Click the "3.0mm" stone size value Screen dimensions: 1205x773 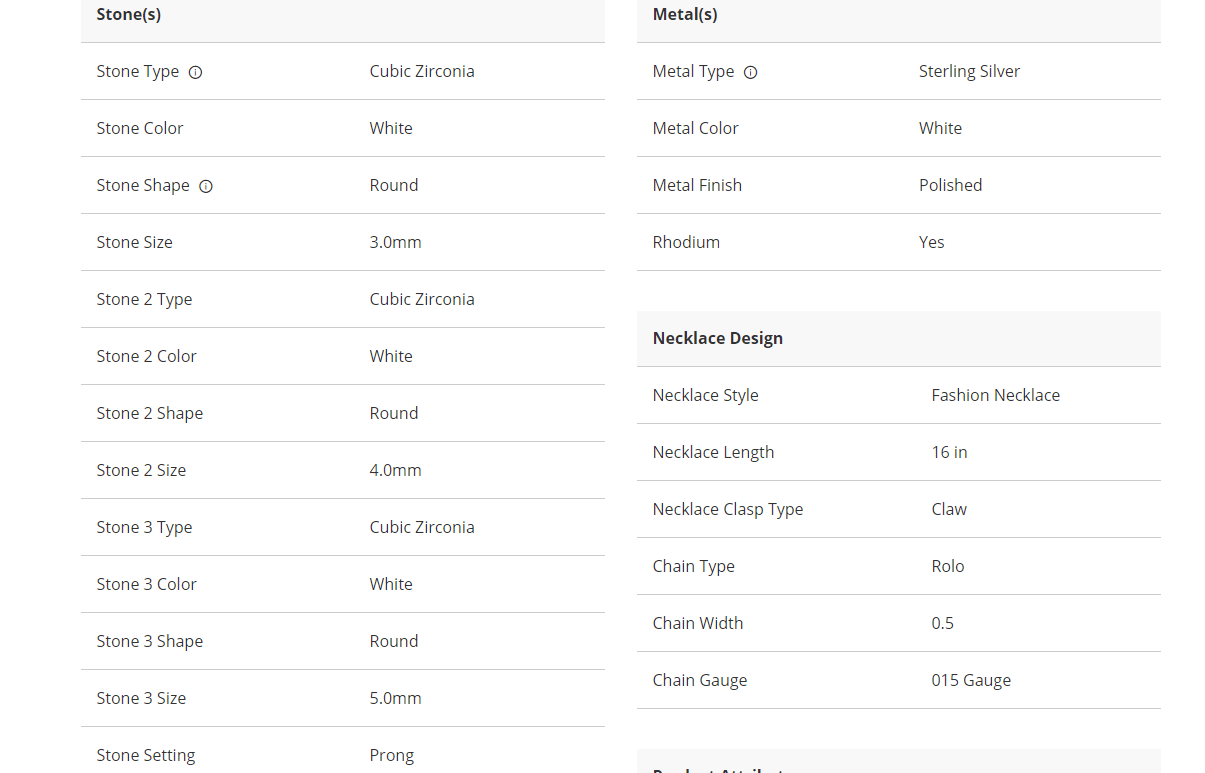coord(395,242)
